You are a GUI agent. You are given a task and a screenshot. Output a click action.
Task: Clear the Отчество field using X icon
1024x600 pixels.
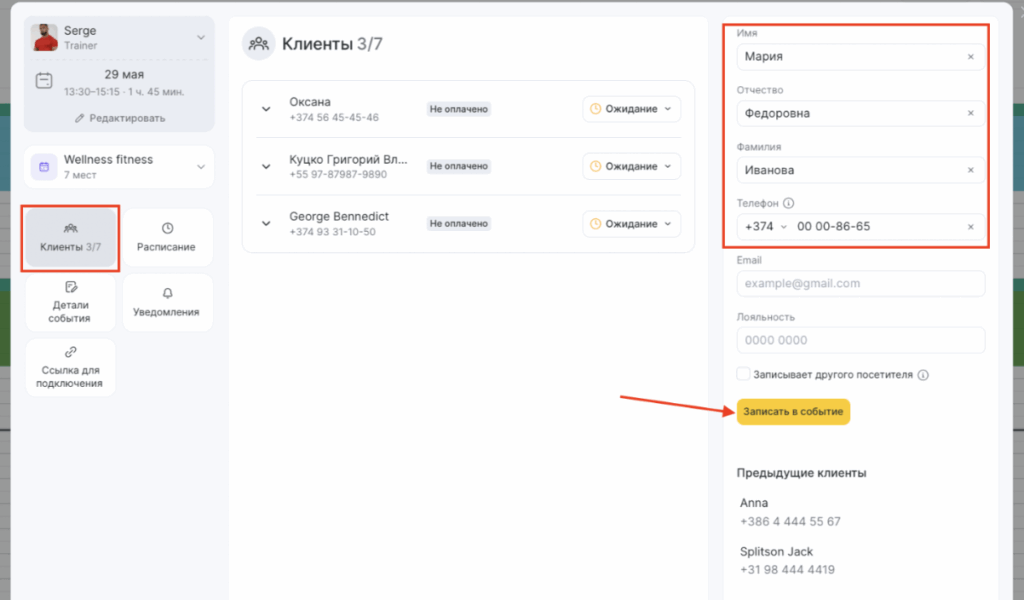[970, 114]
